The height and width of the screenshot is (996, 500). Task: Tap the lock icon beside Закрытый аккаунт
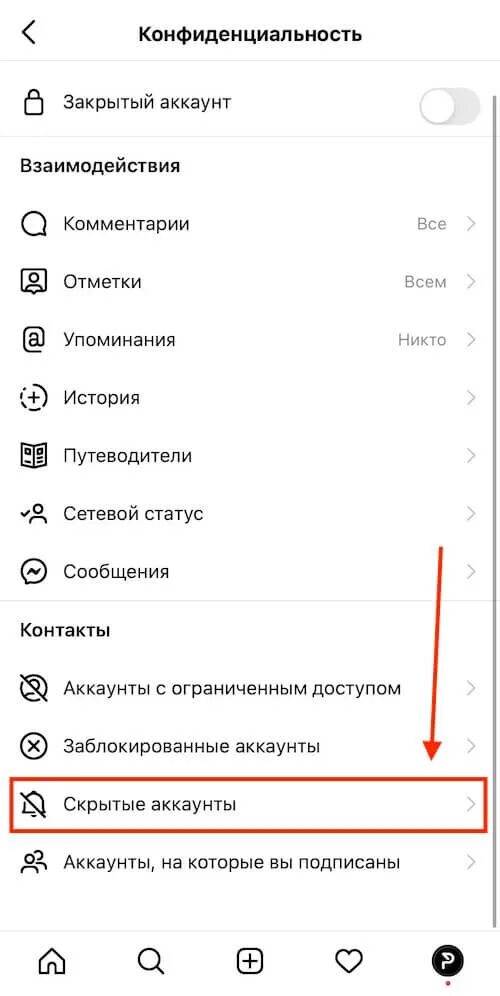coord(34,102)
